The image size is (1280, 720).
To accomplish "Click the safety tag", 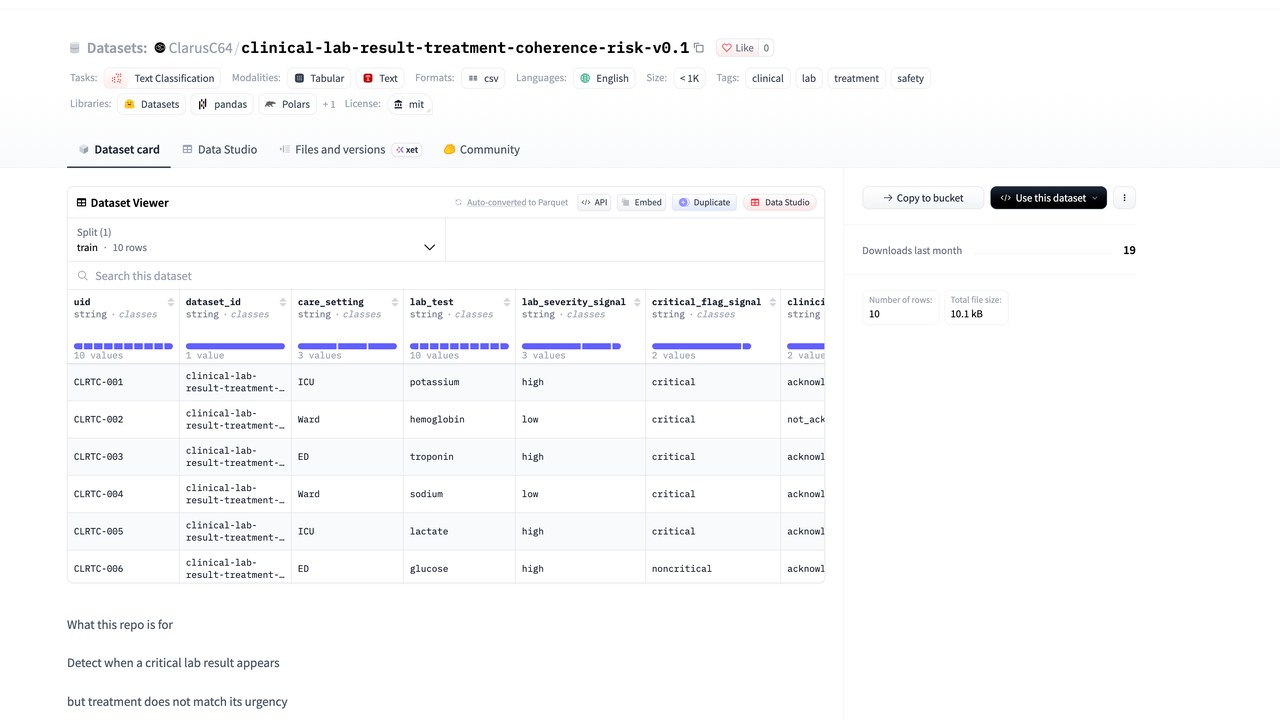I will point(911,78).
